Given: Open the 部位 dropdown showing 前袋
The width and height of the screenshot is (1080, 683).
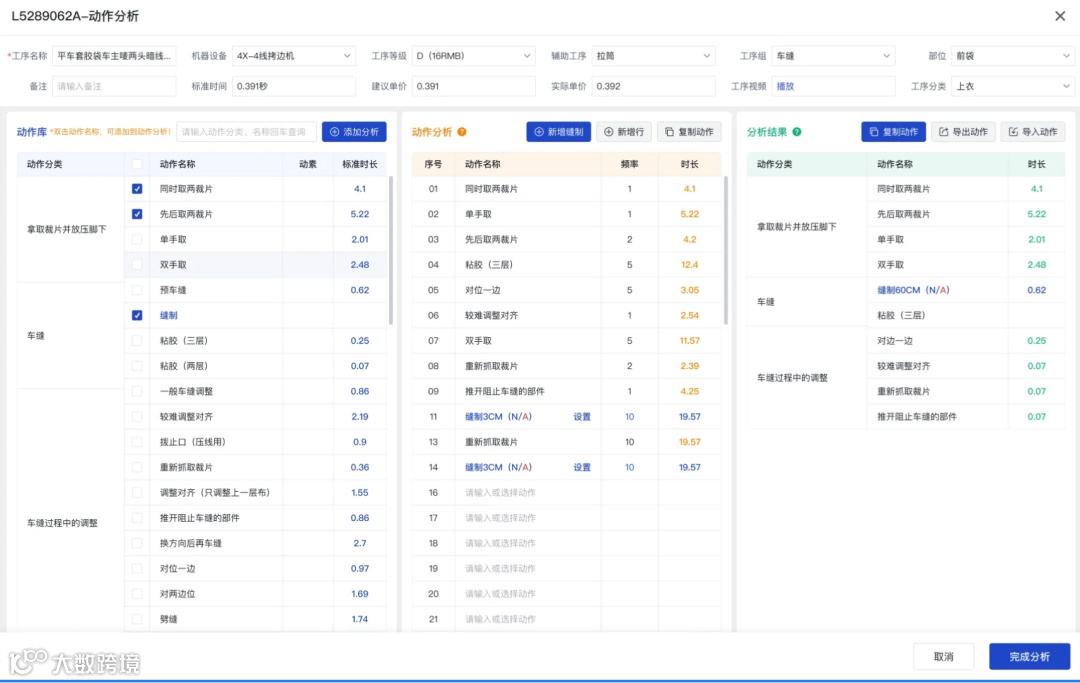Looking at the screenshot, I should point(1012,56).
